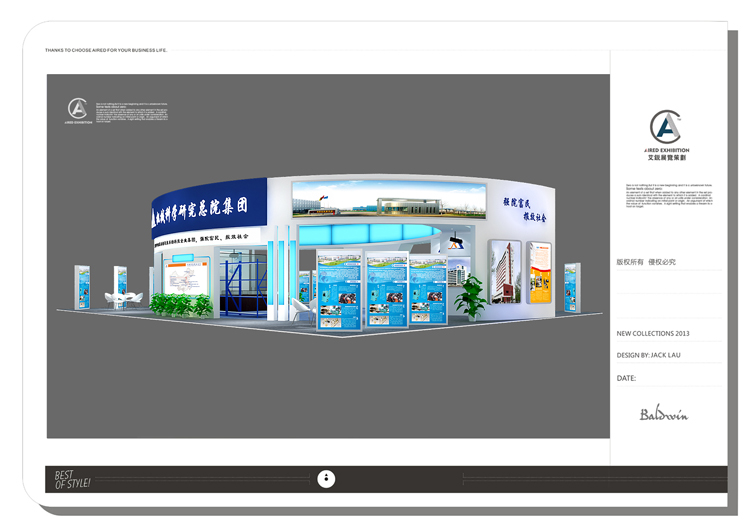
Task: Click the Baldwin signature
Action: click(x=664, y=414)
